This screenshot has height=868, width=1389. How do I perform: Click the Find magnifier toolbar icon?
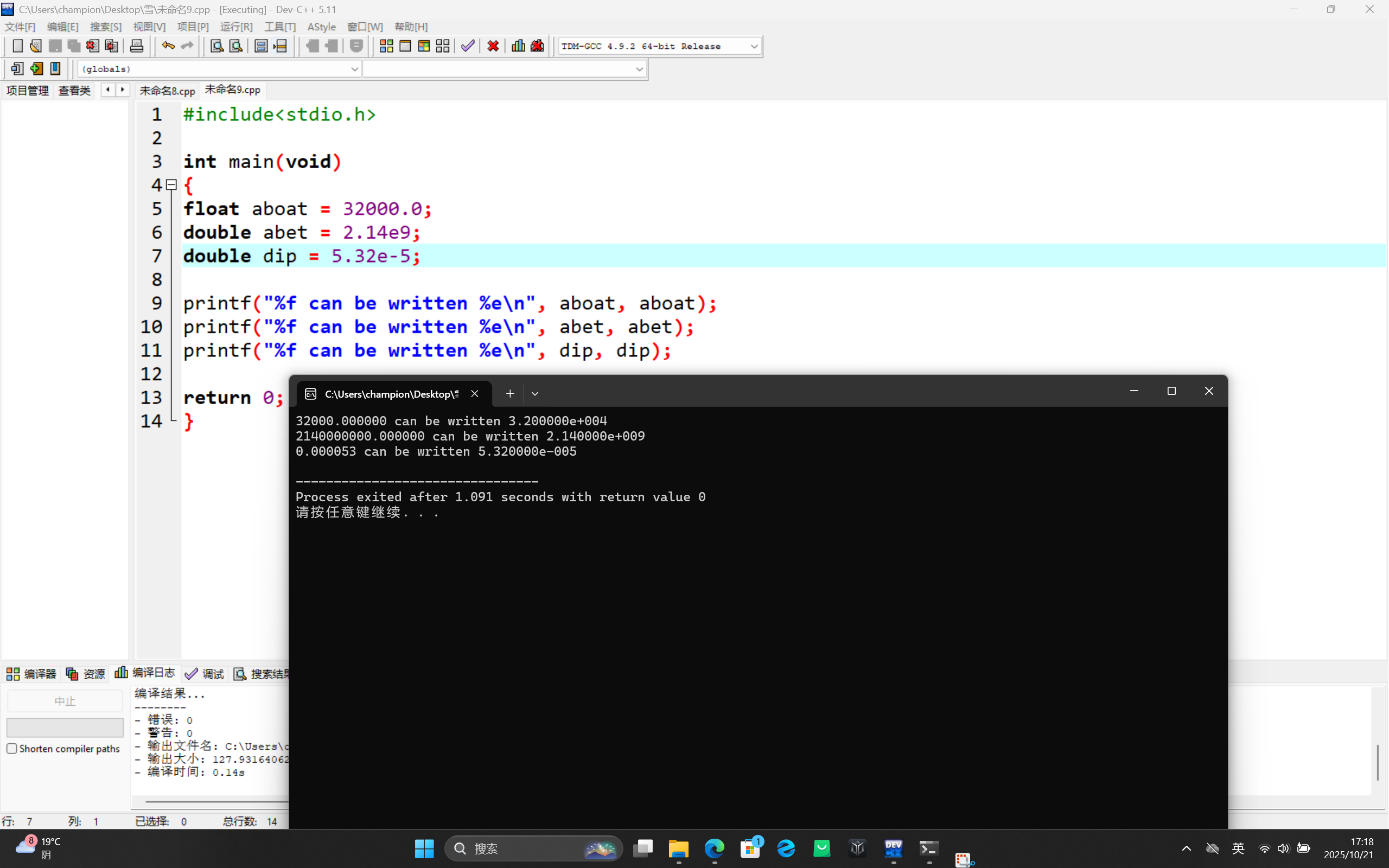point(216,46)
